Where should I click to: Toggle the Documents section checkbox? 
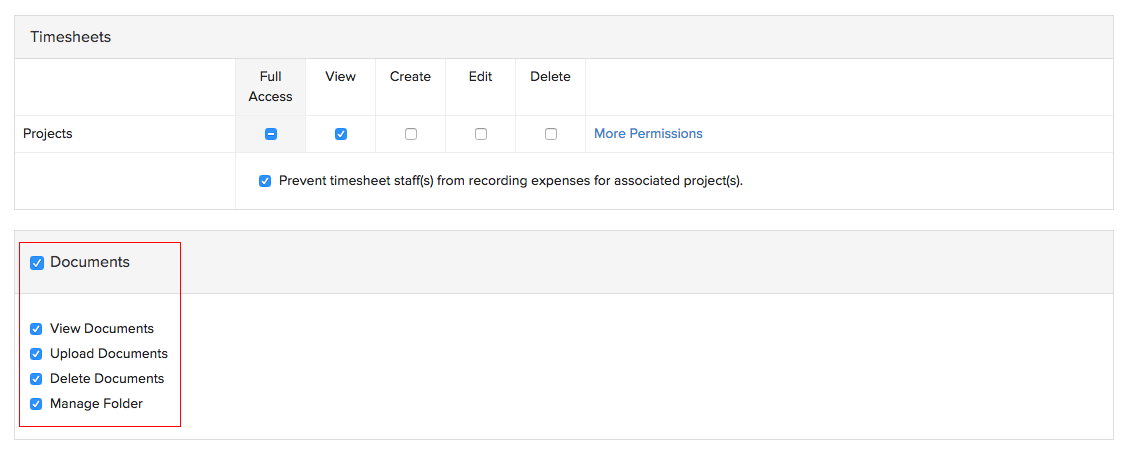(37, 263)
